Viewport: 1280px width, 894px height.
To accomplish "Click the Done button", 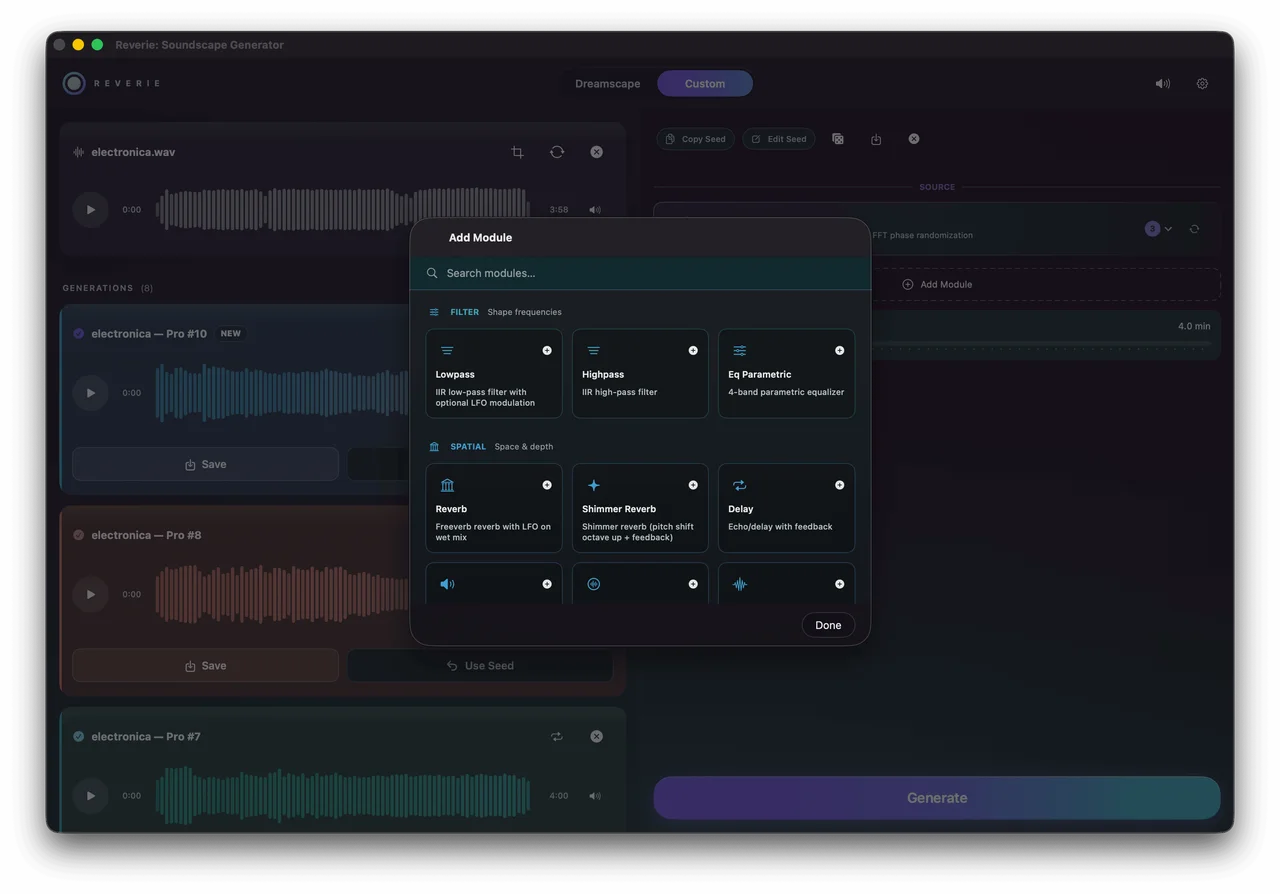I will coord(828,625).
